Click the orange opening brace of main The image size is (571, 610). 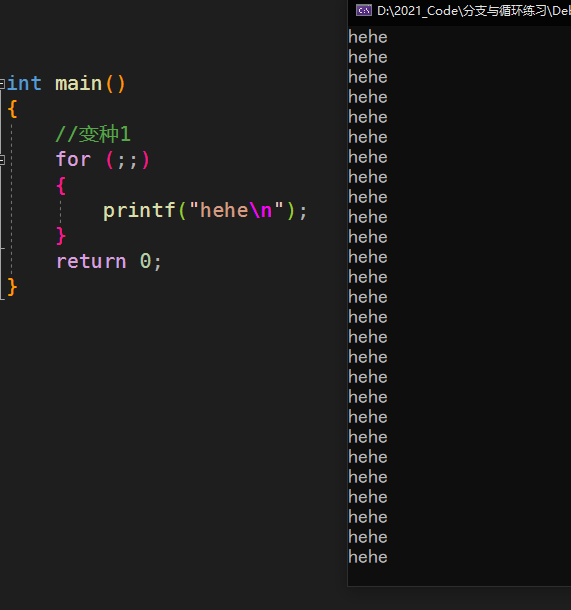12,109
